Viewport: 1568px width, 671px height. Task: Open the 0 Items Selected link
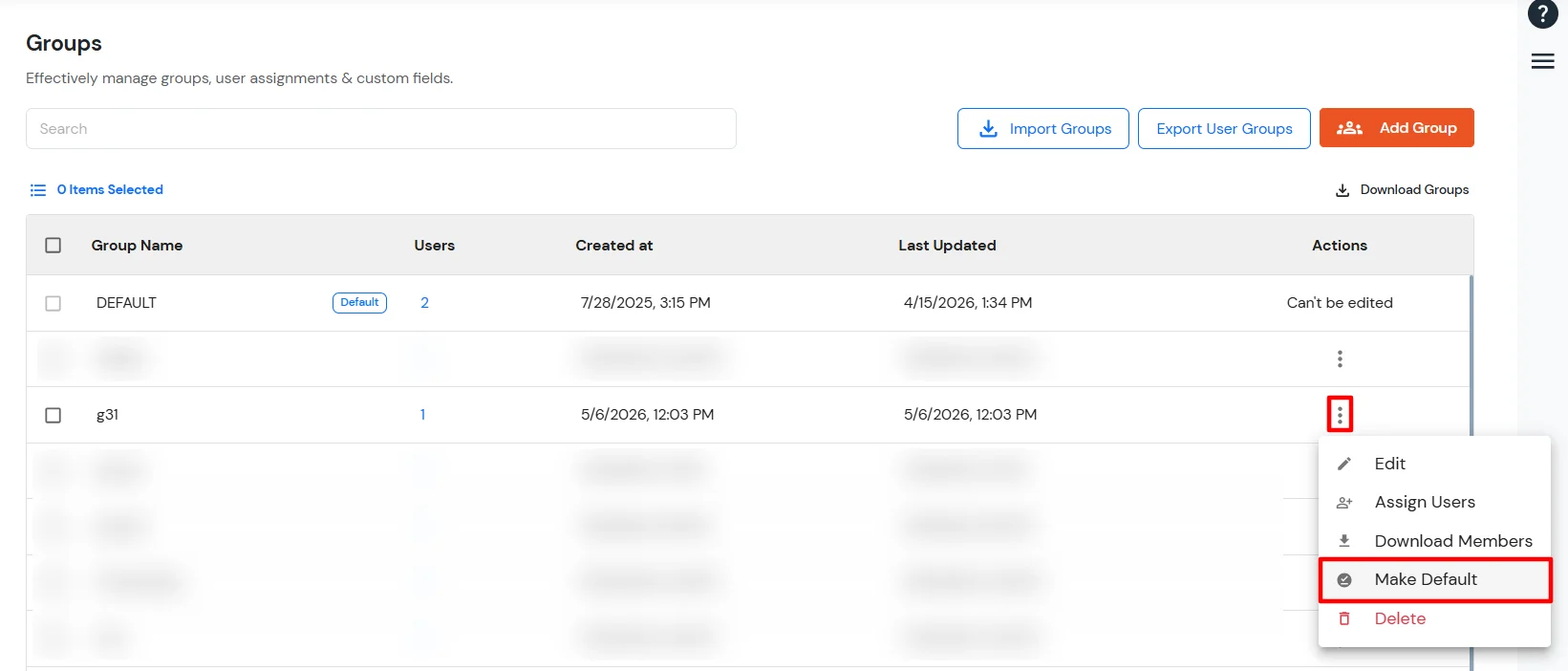tap(110, 190)
